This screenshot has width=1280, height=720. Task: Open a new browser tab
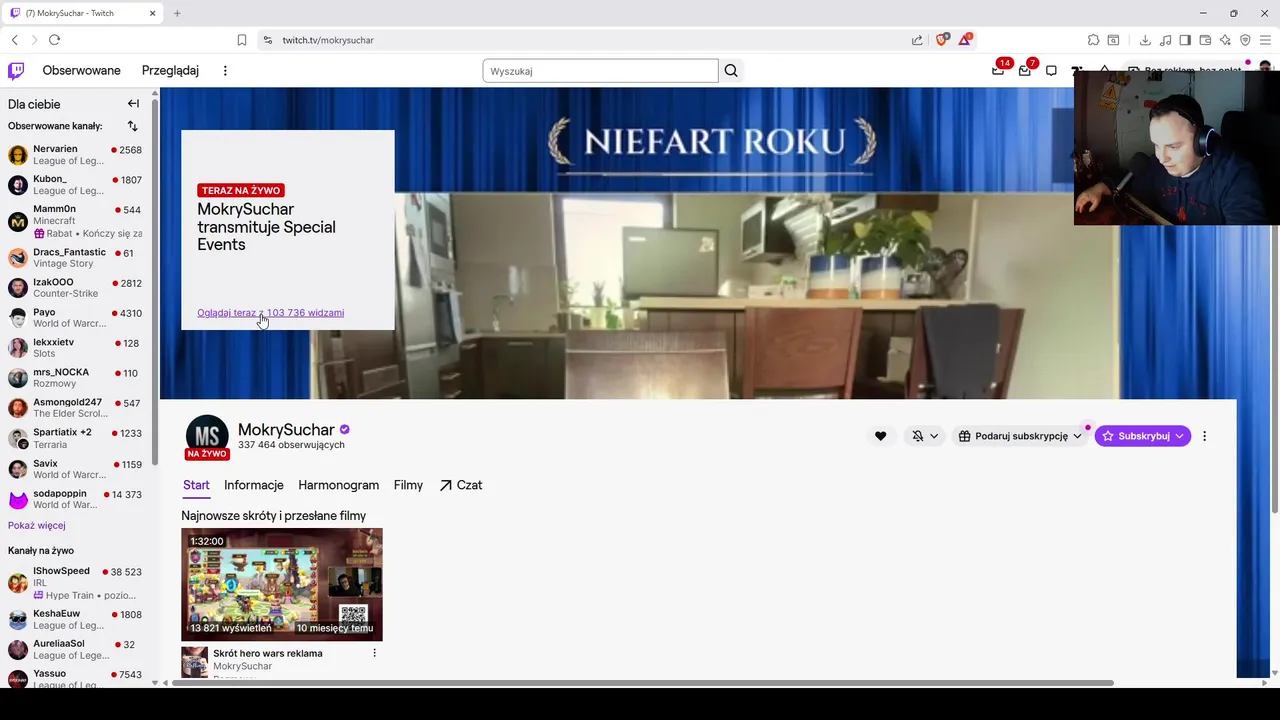click(177, 13)
